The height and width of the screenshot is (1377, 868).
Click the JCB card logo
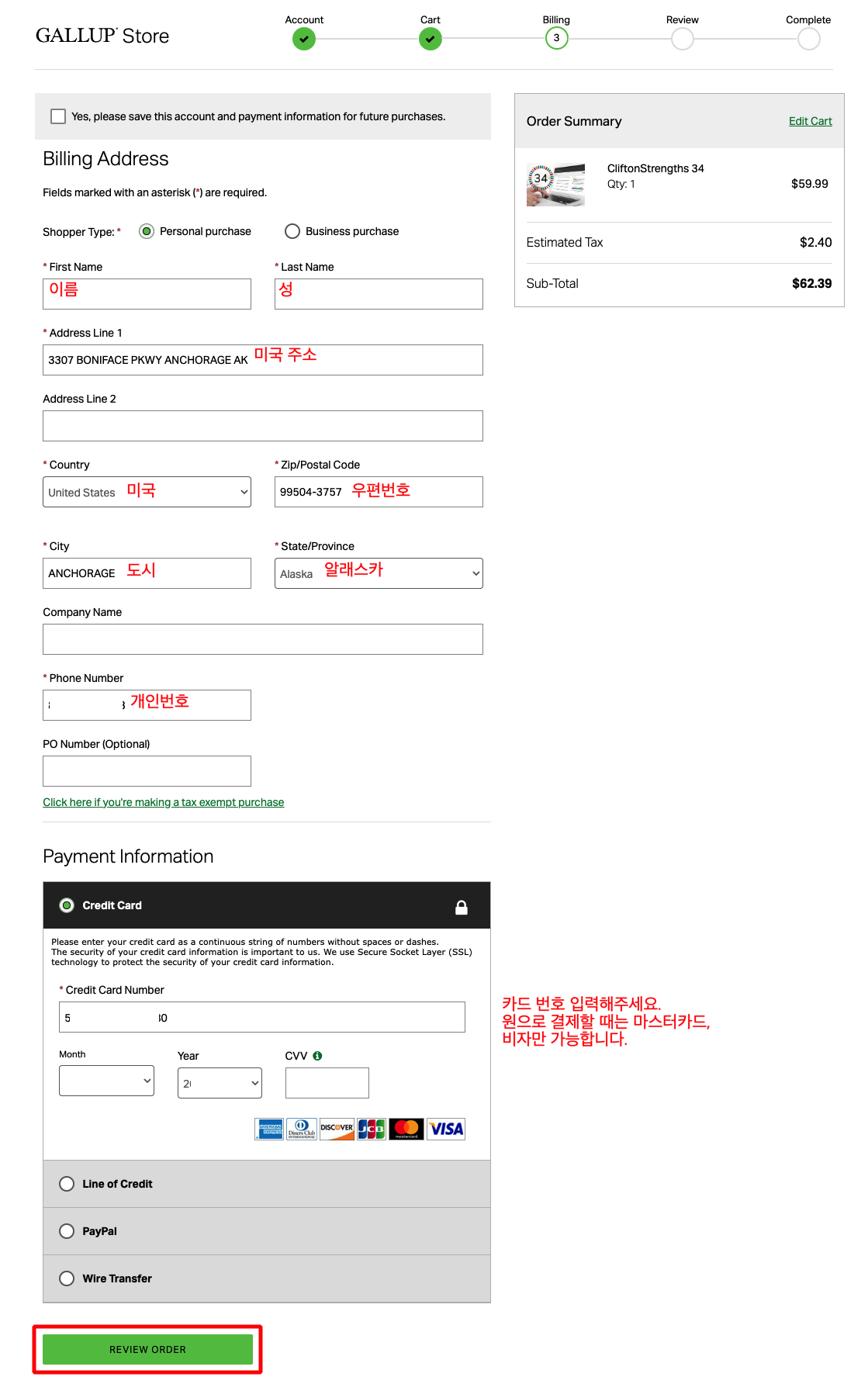tap(372, 1129)
